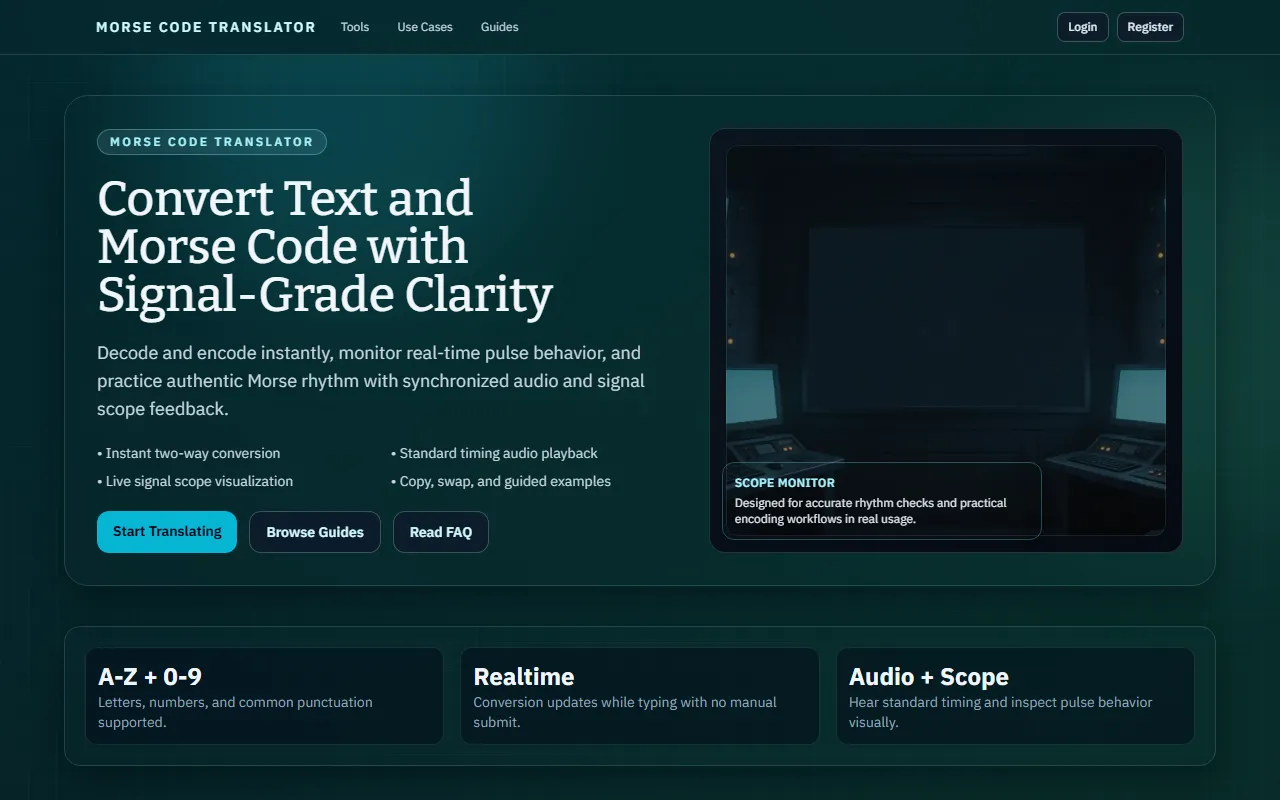The width and height of the screenshot is (1280, 800).
Task: Open the Read FAQ button
Action: point(441,532)
